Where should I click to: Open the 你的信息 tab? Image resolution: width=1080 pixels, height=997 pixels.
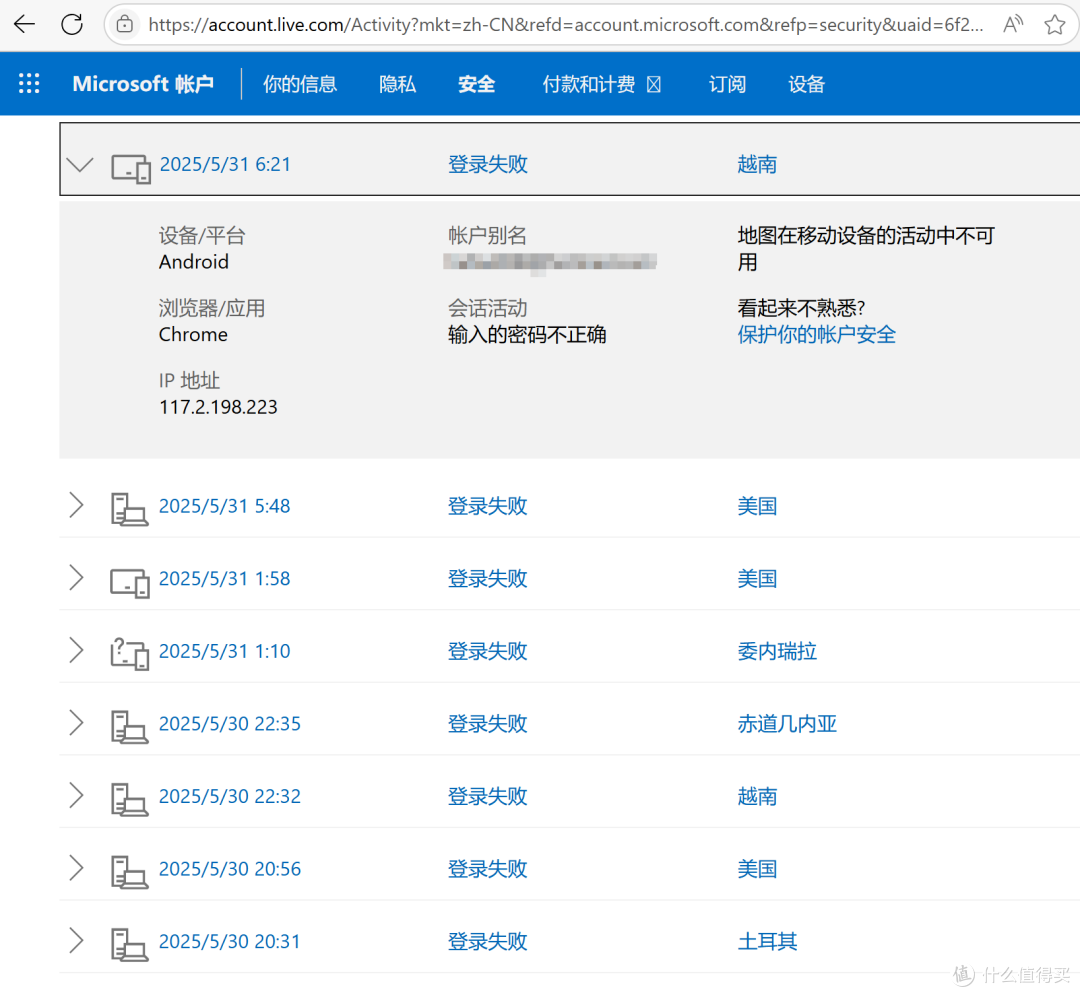click(x=300, y=84)
